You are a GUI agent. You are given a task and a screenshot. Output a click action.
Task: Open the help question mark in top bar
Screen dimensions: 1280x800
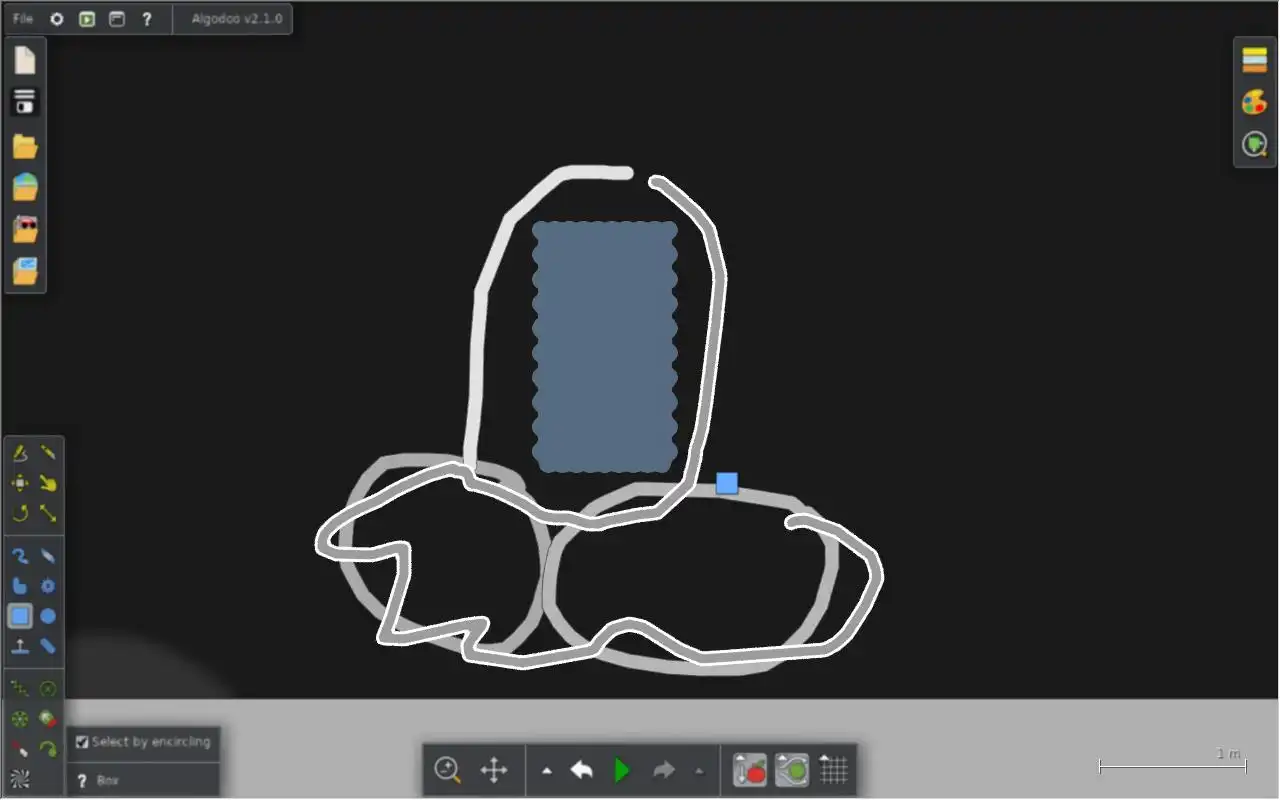147,19
